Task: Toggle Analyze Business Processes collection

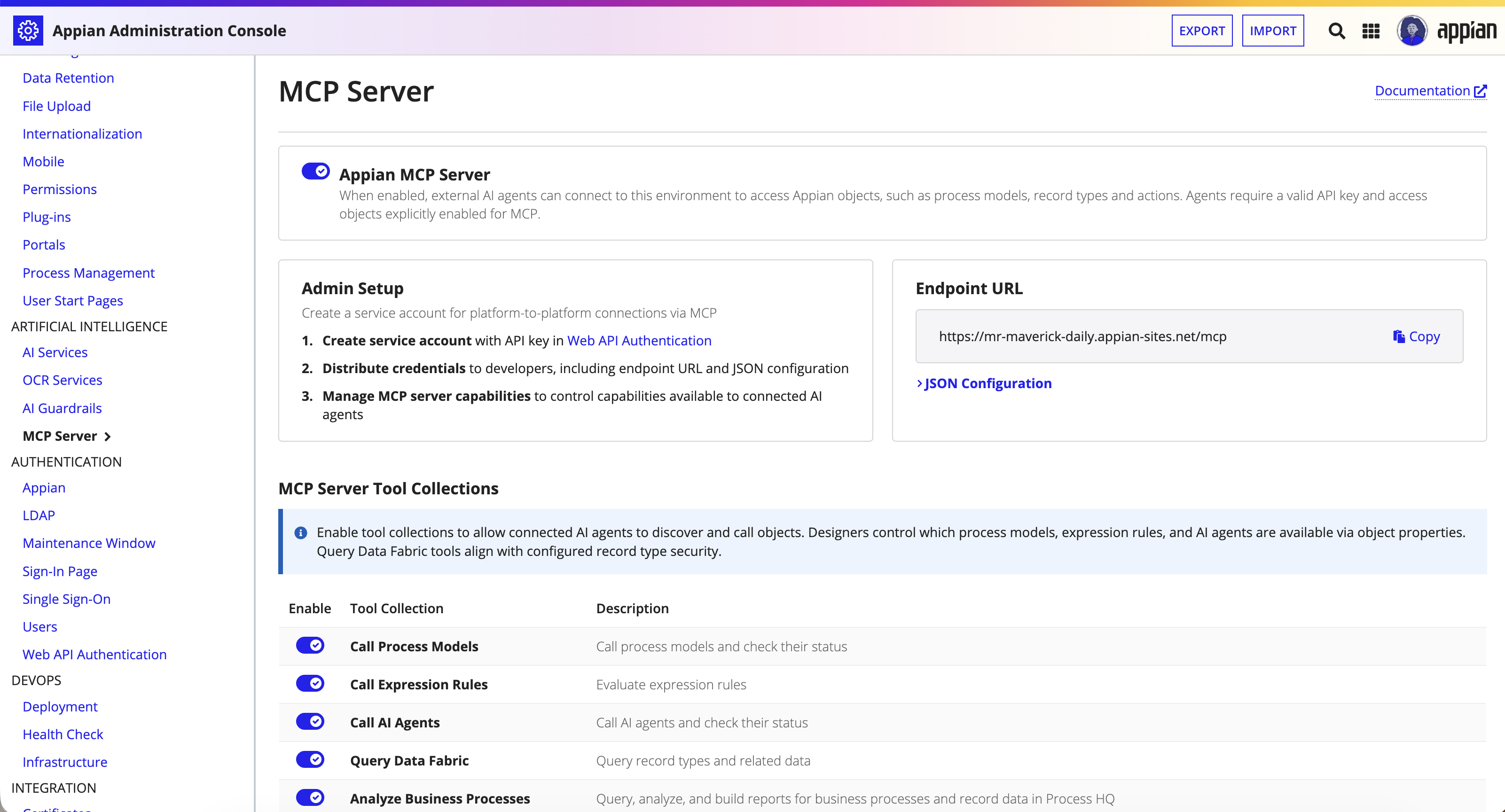Action: pyautogui.click(x=310, y=797)
